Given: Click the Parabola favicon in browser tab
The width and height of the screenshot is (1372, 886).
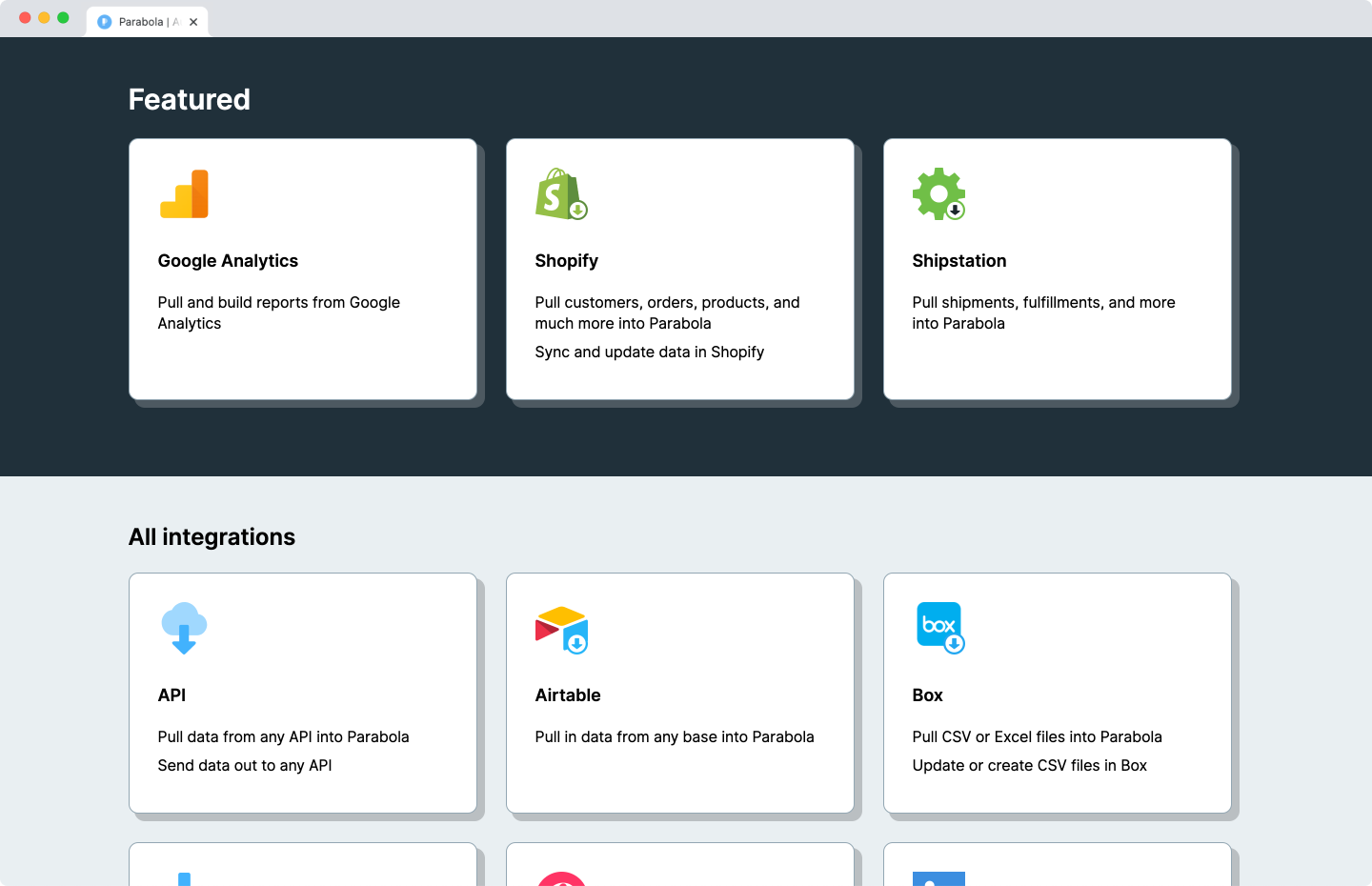Looking at the screenshot, I should tap(105, 22).
